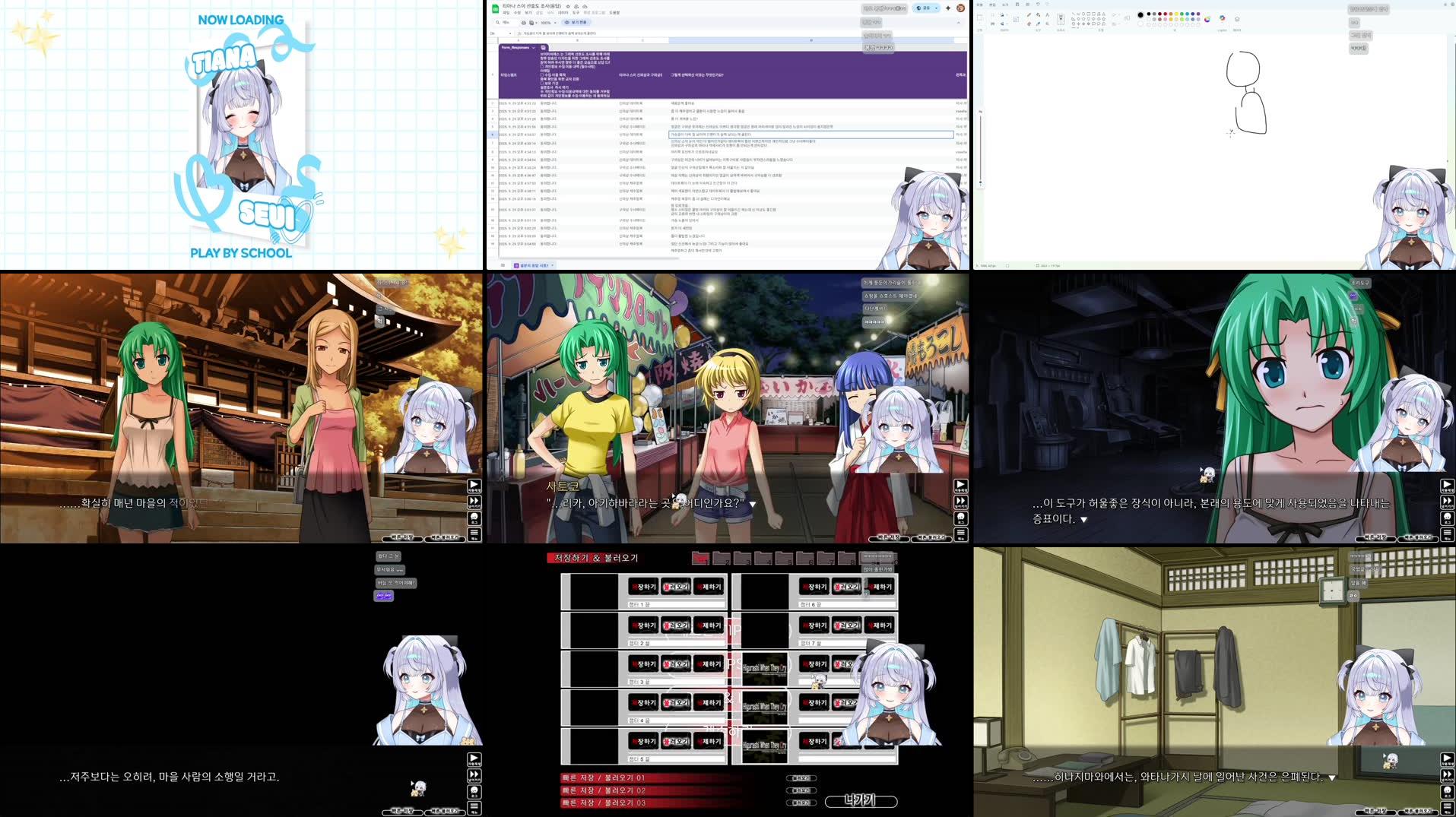
Task: Open the 도움말 menu in Sheets
Action: (614, 13)
